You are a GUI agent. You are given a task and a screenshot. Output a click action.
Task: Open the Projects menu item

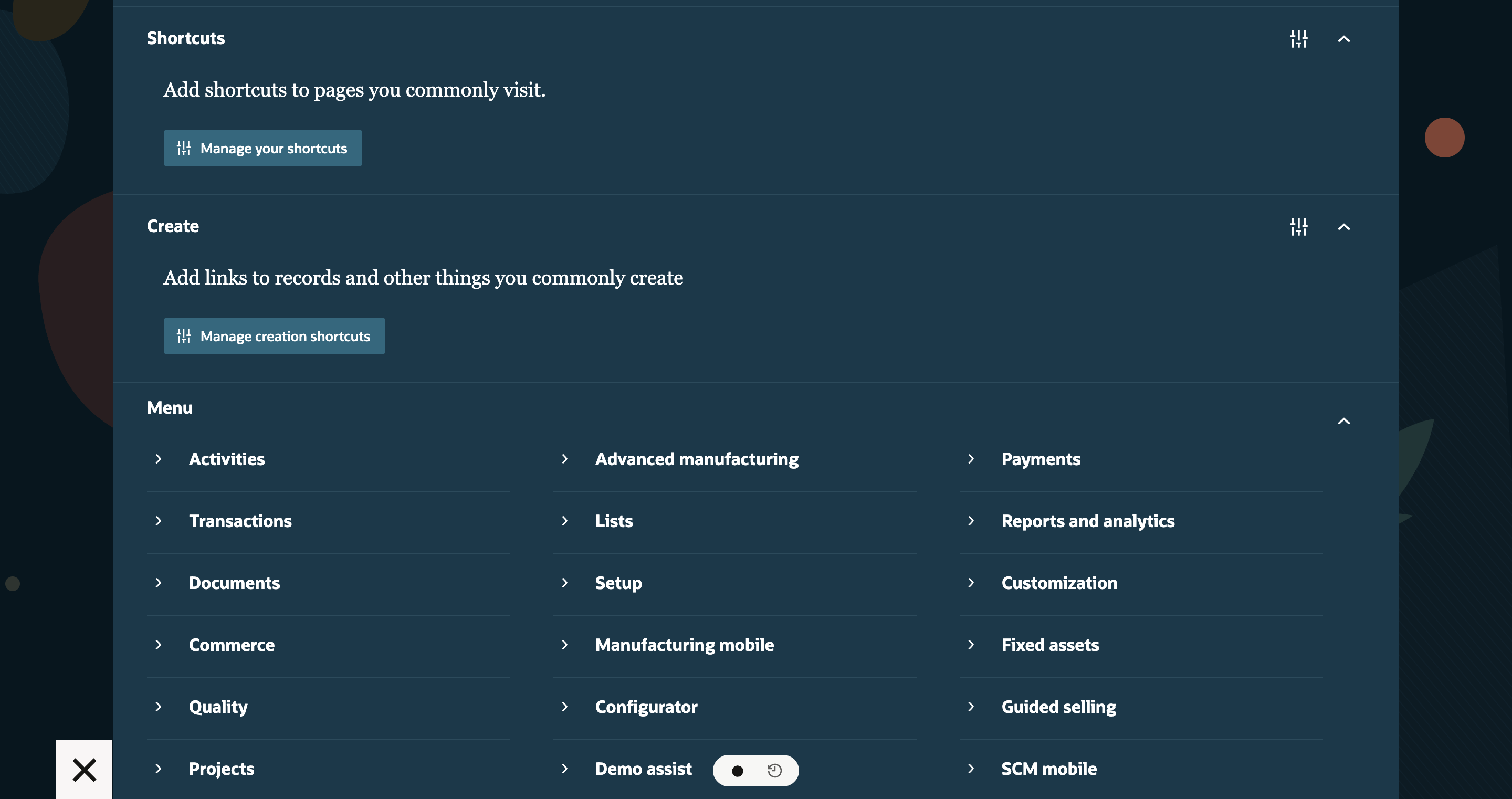[221, 769]
